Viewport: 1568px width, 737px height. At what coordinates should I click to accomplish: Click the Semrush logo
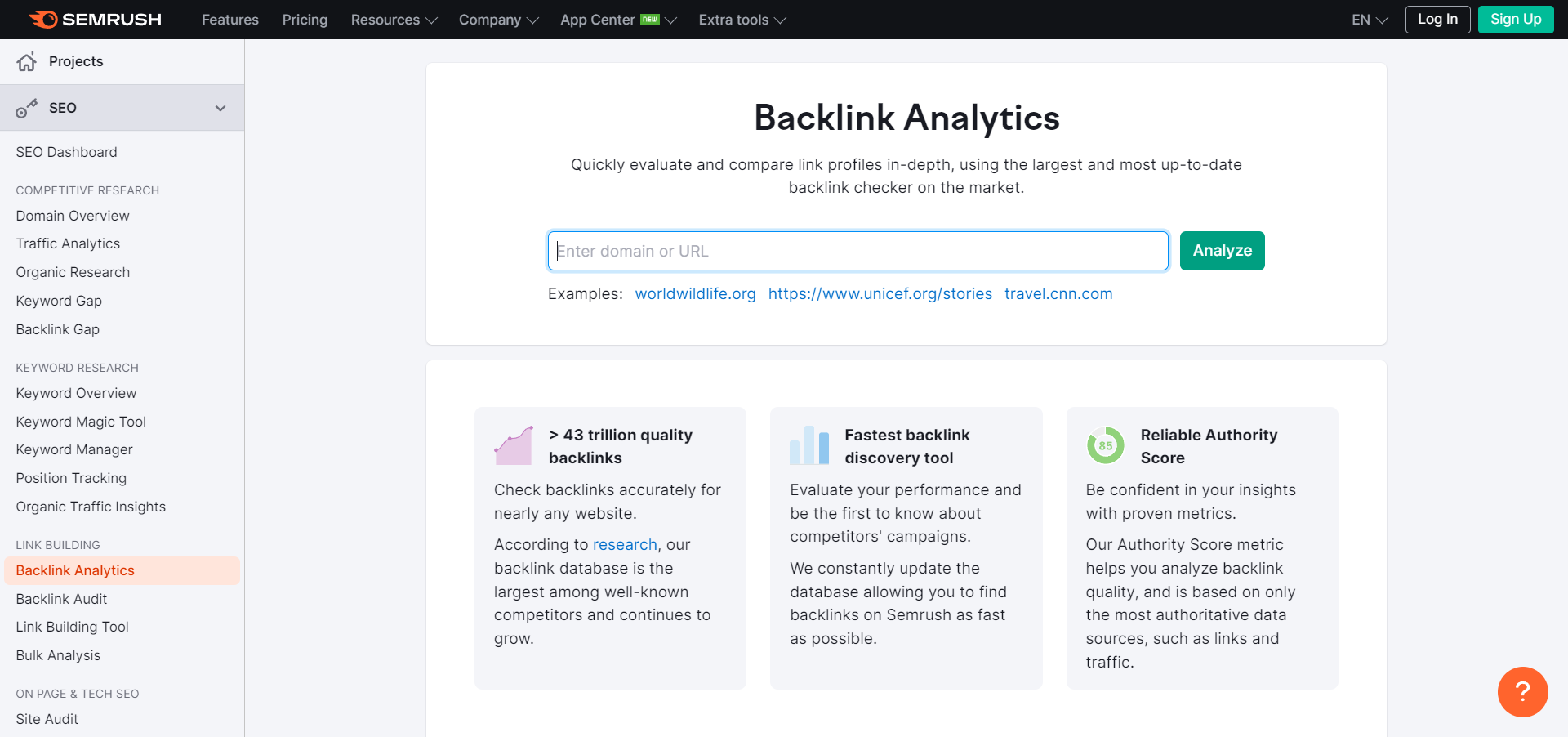pos(96,20)
